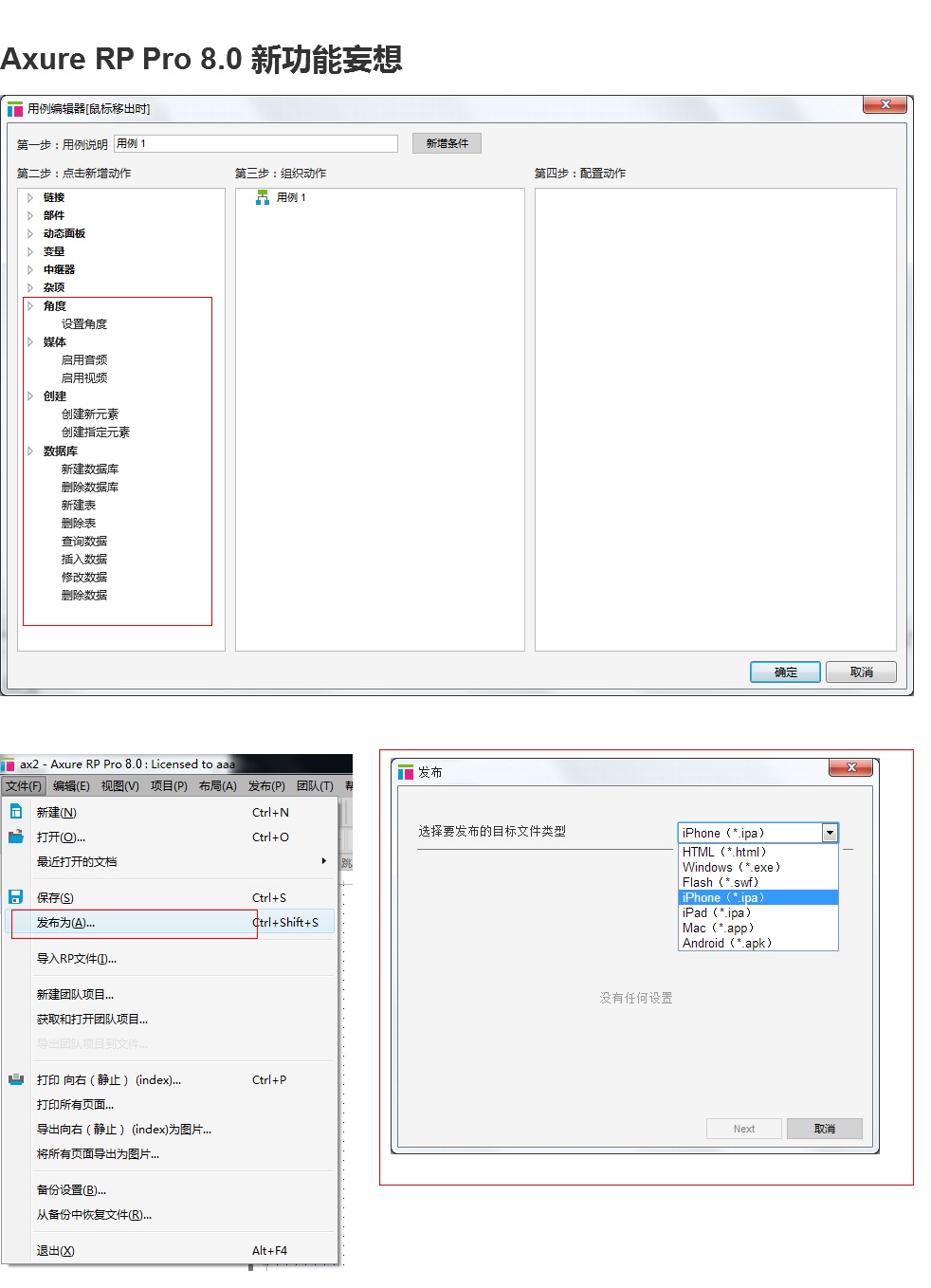
Task: Select Windows (*.exe) in the file type list
Action: 758,867
